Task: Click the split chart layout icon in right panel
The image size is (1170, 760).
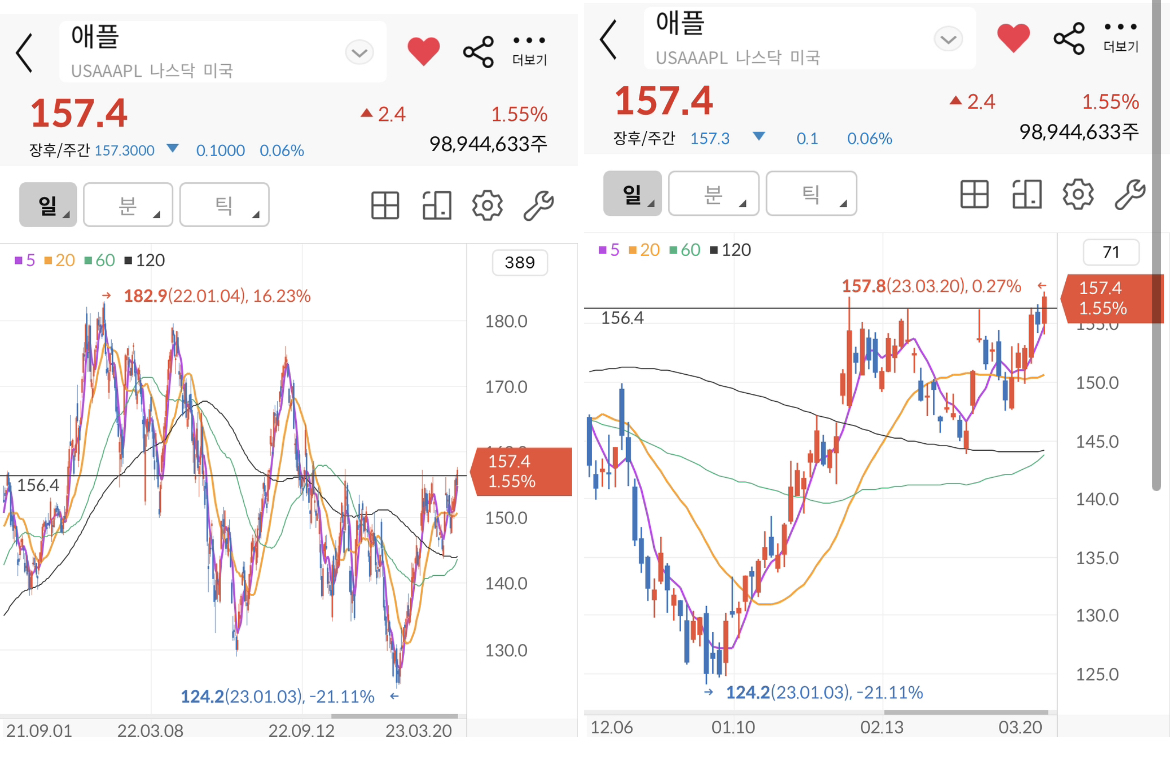Action: (x=1027, y=194)
